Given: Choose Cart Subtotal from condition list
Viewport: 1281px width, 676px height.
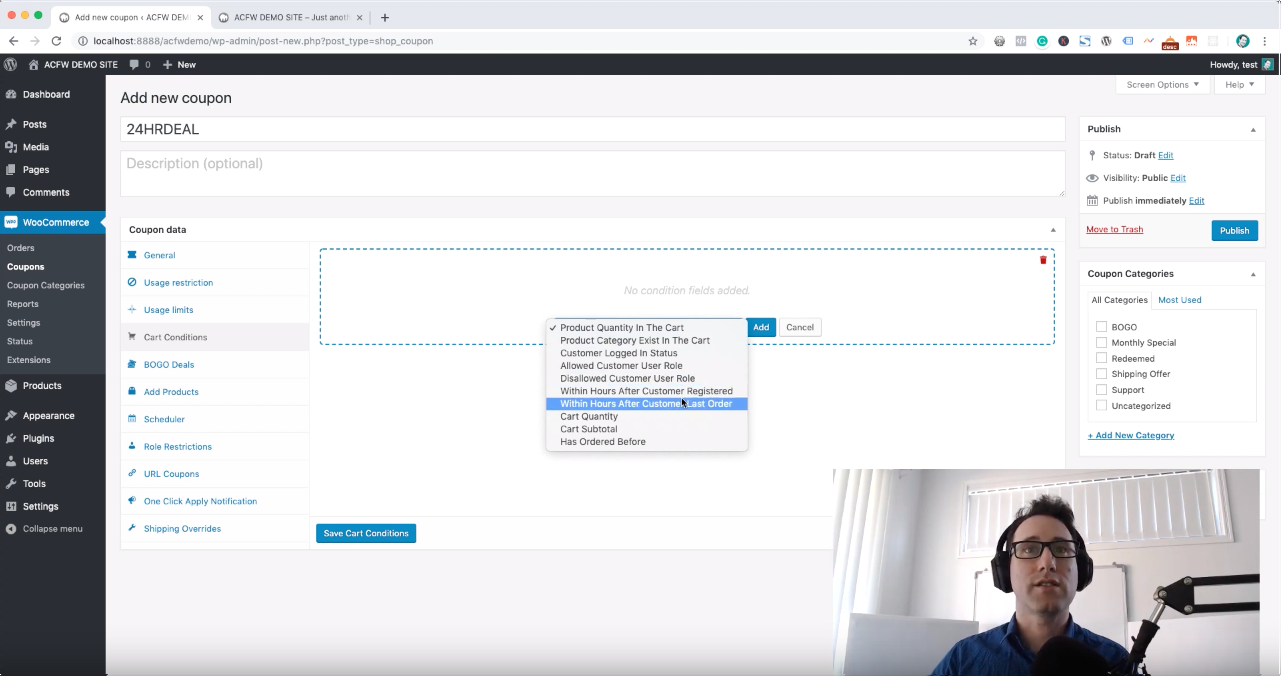Looking at the screenshot, I should coord(588,429).
